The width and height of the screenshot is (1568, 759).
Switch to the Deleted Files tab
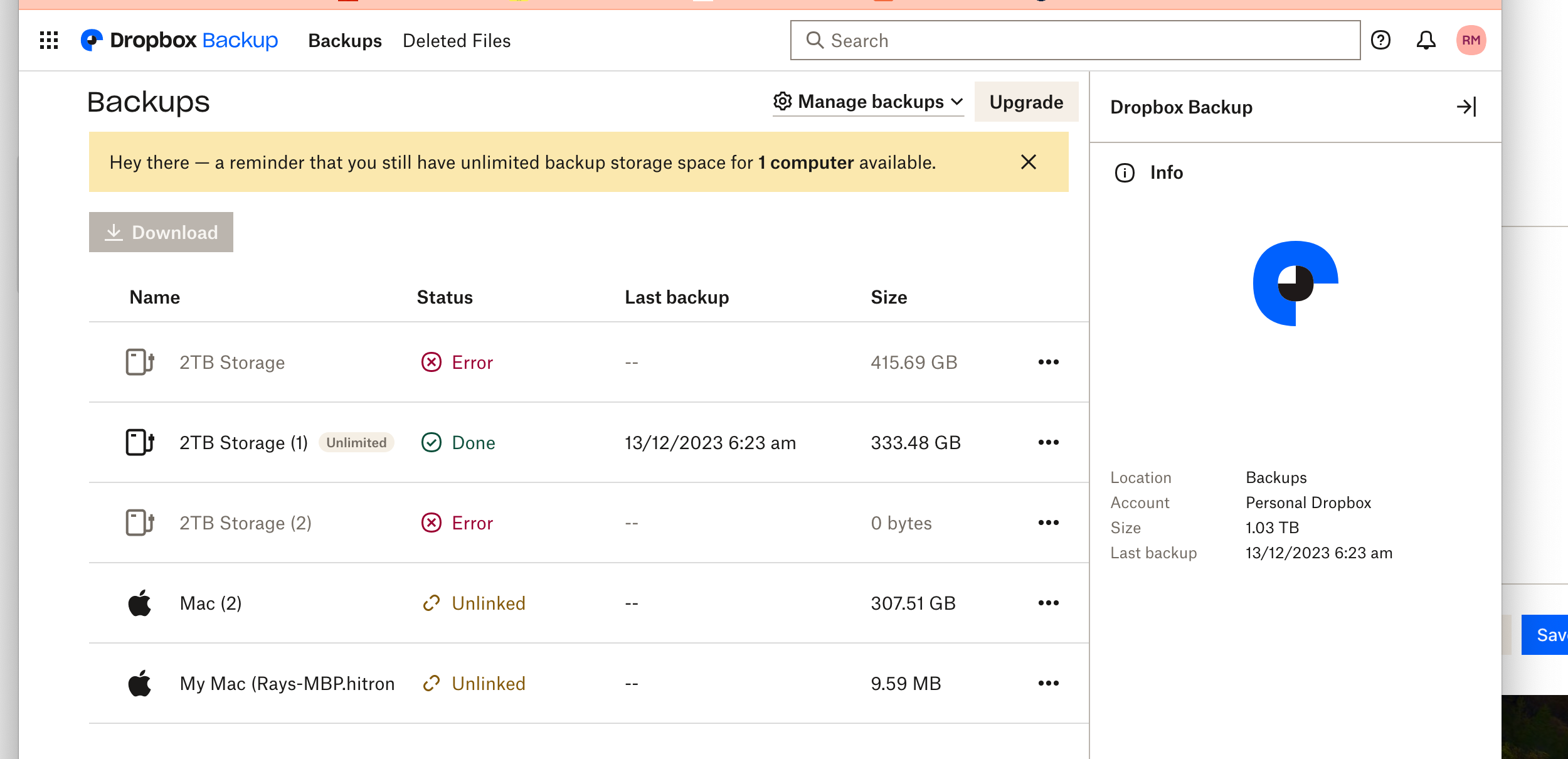pyautogui.click(x=457, y=41)
